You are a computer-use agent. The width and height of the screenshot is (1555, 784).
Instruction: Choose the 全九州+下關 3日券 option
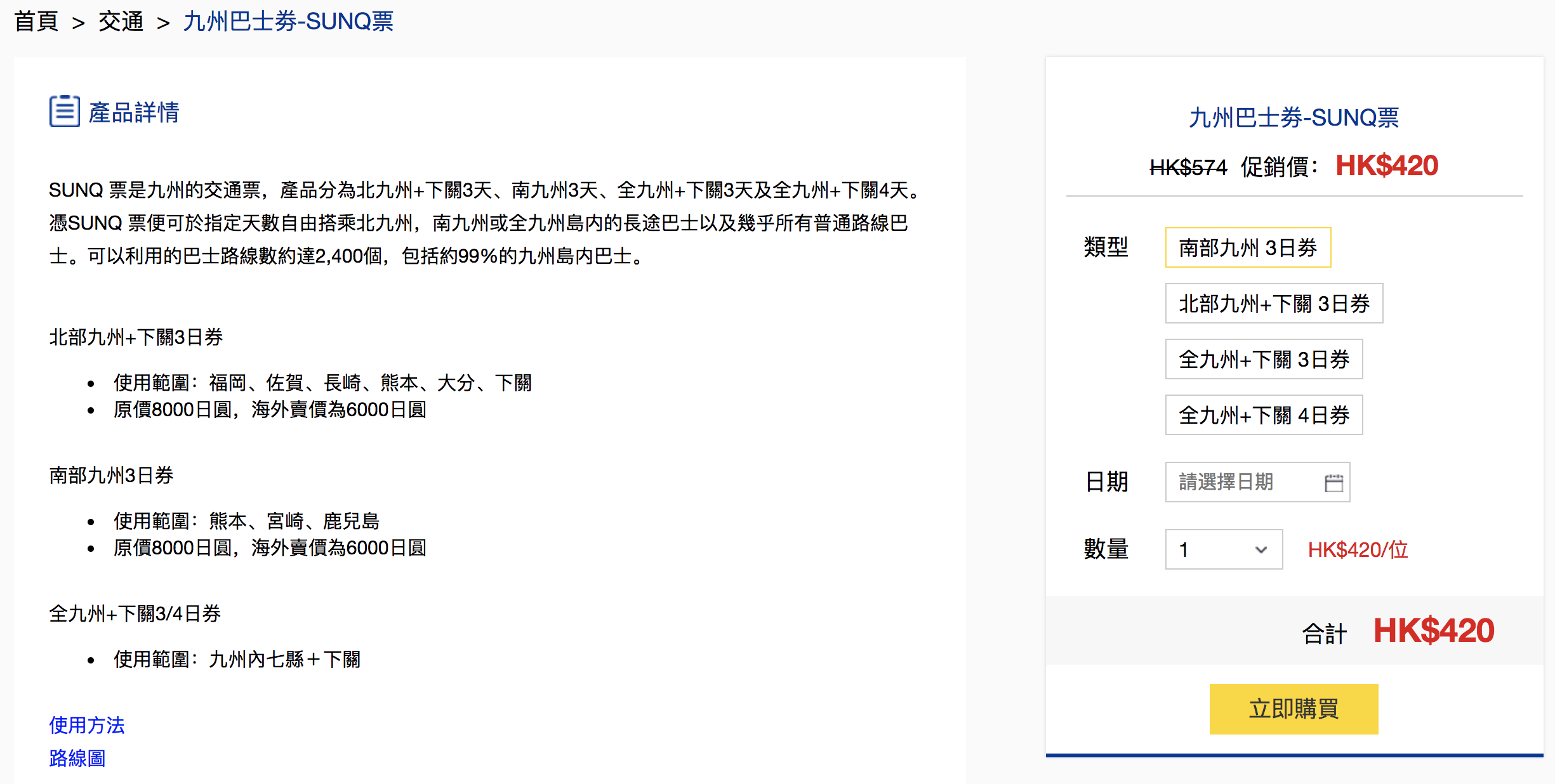[x=1264, y=359]
